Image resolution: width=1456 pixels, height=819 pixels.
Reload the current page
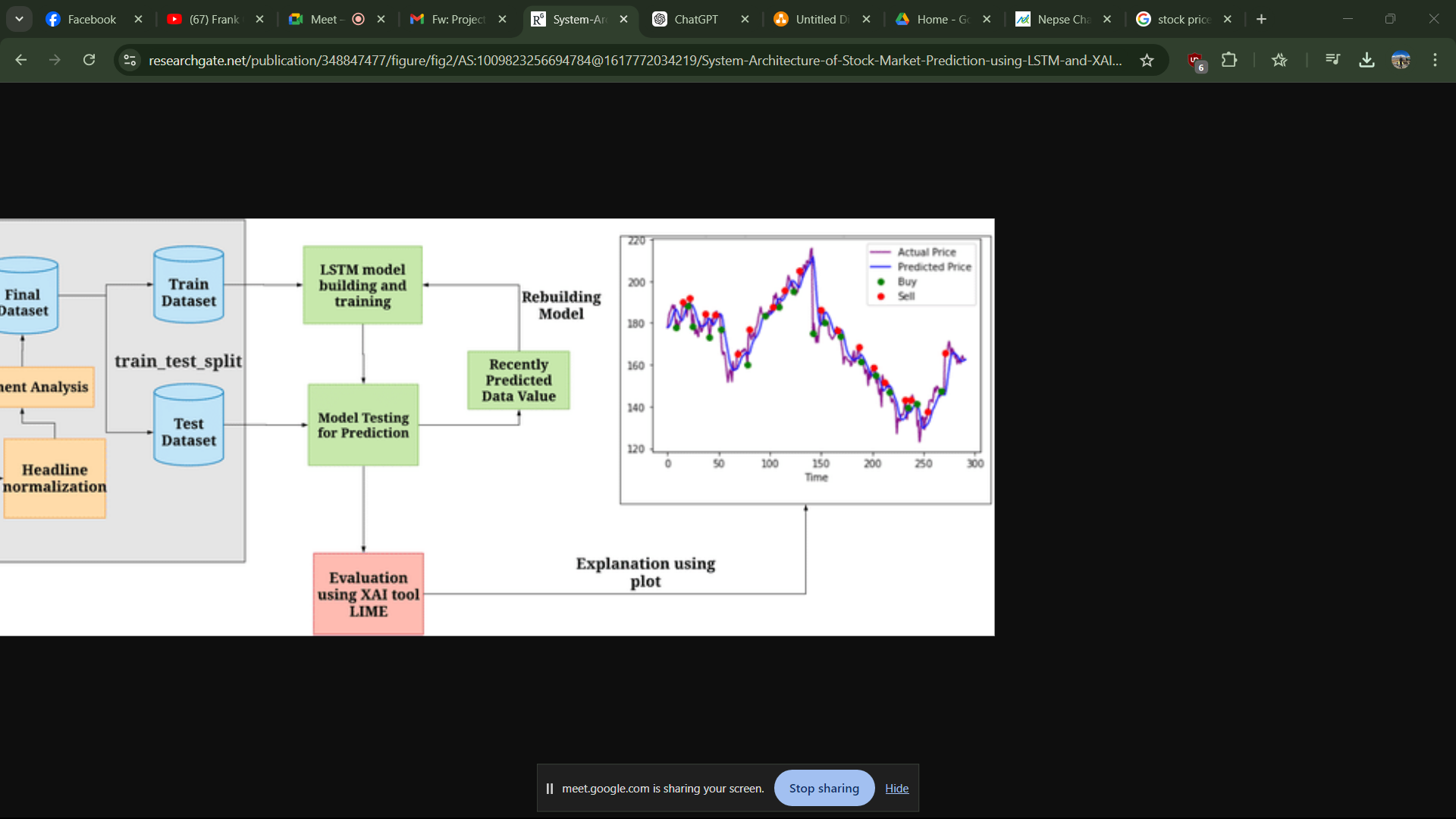point(89,60)
